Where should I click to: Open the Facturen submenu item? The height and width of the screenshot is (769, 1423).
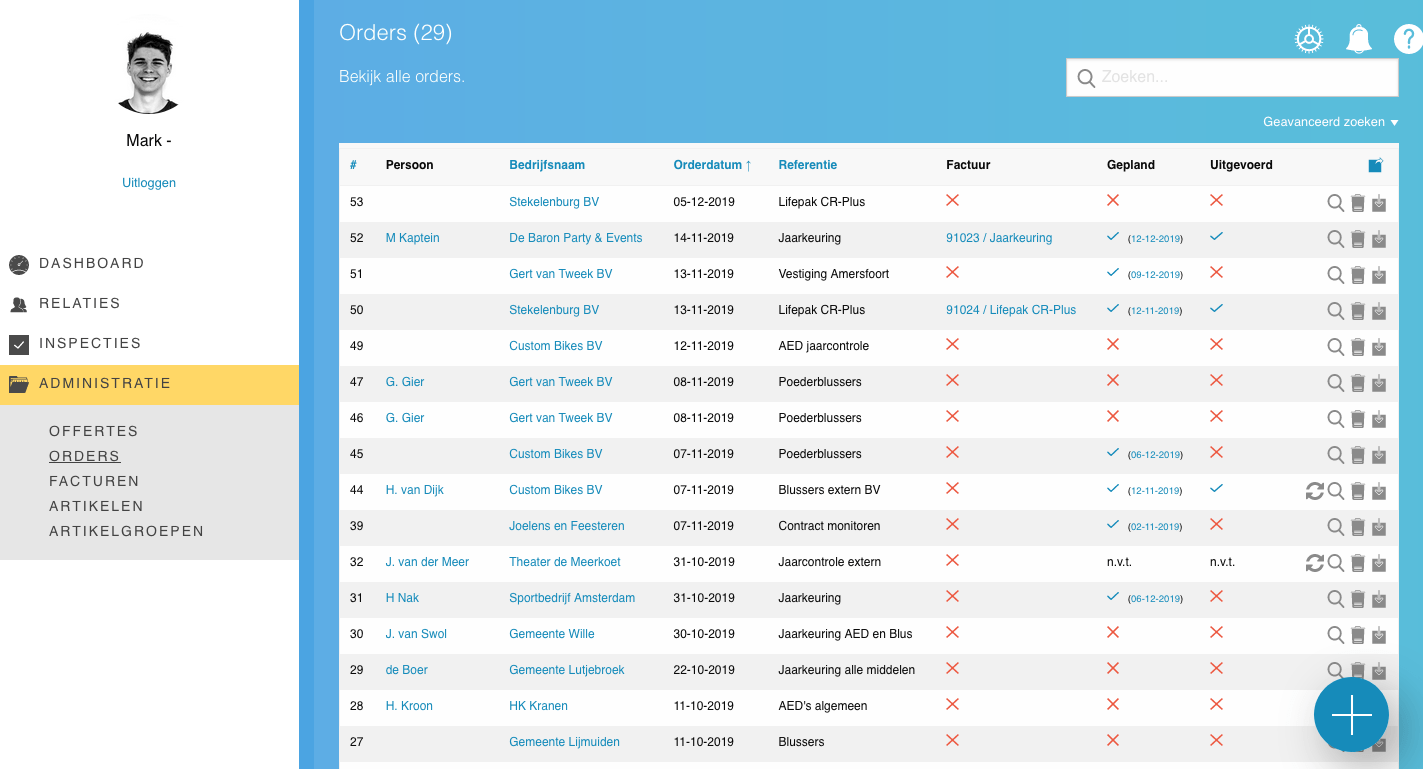pos(94,481)
